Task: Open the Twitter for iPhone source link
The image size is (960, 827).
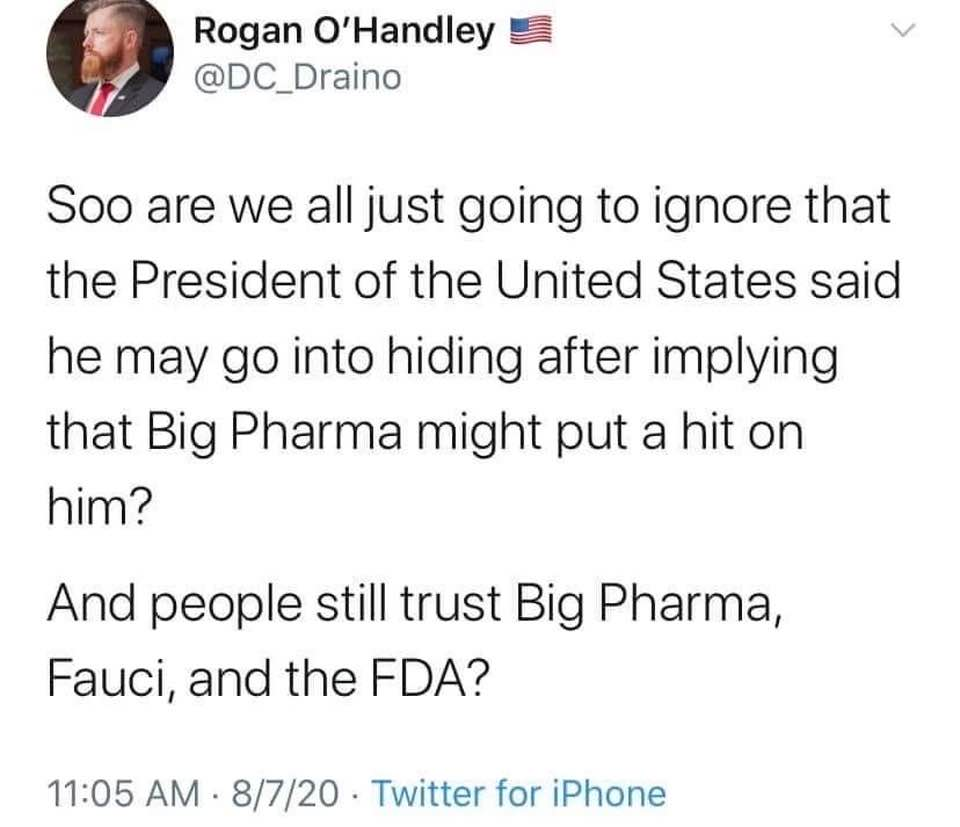Action: point(519,793)
